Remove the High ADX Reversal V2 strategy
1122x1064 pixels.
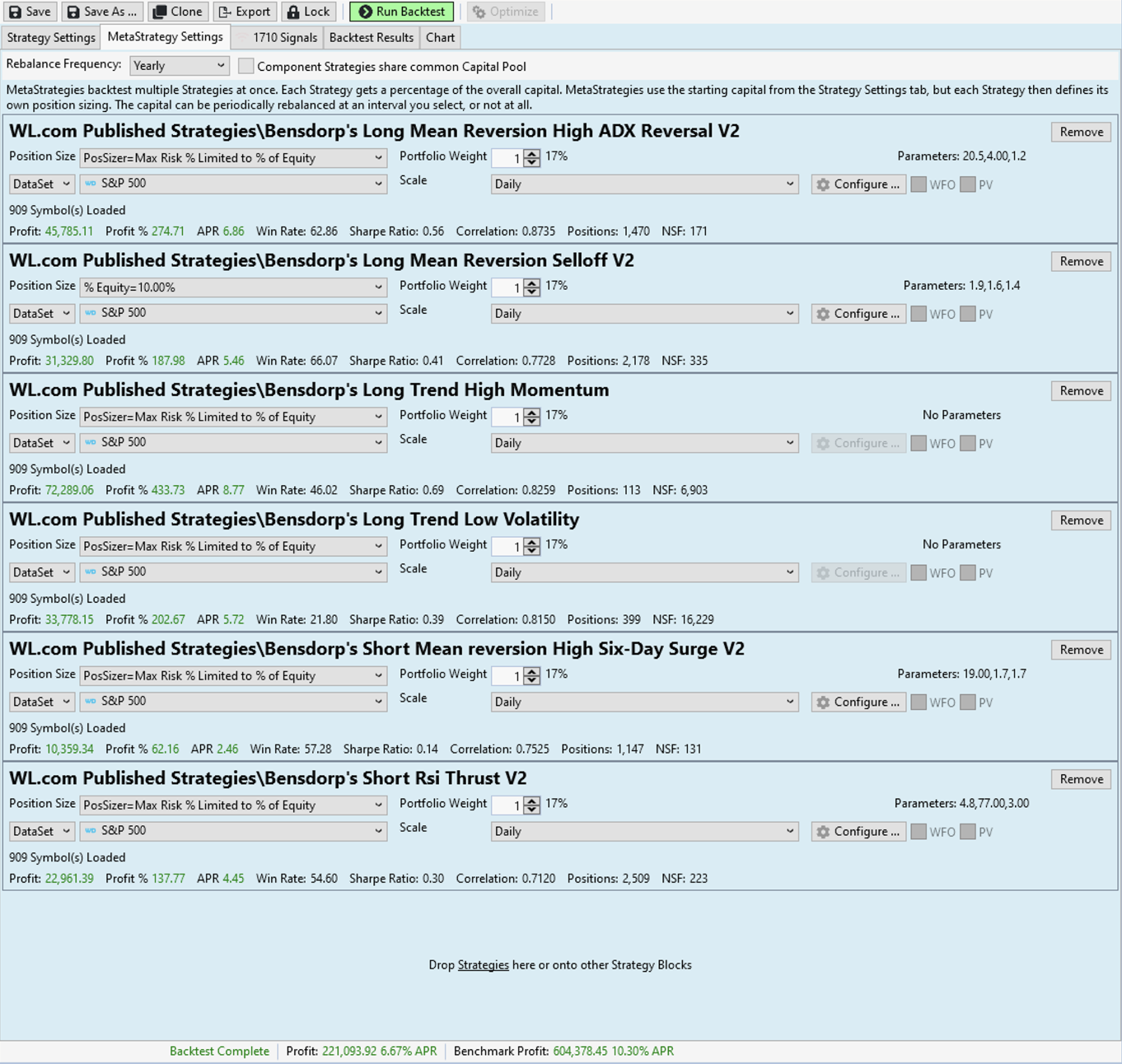tap(1081, 132)
